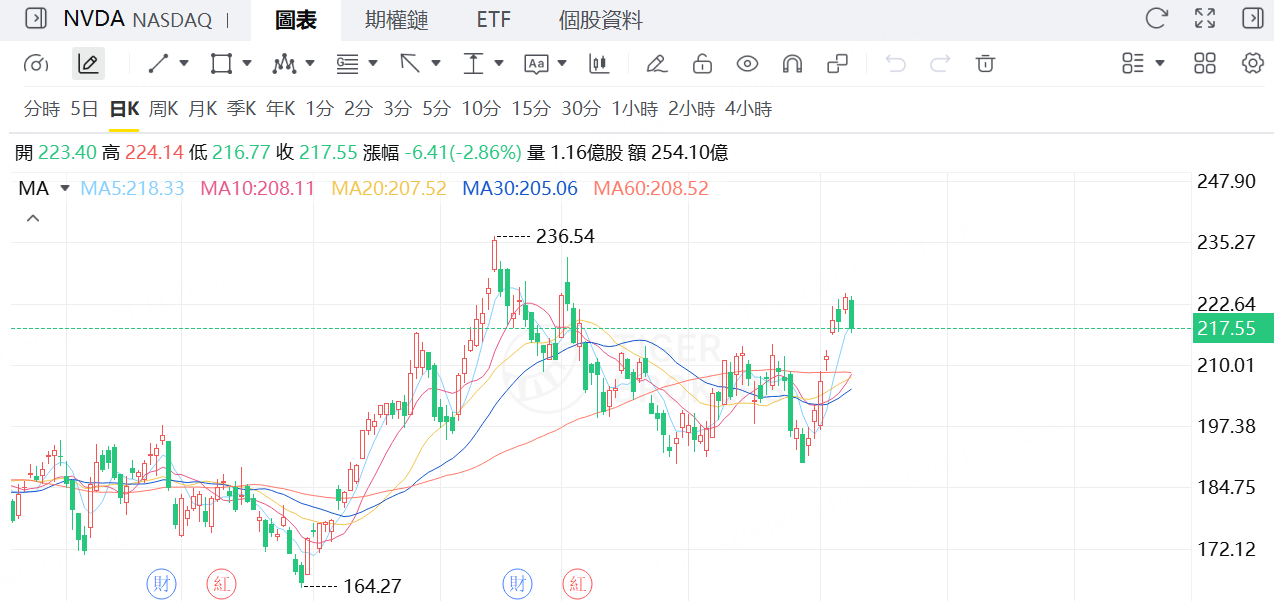Viewport: 1274px width, 602px height.
Task: Click the MA30:205.06 indicator label
Action: pyautogui.click(x=520, y=188)
